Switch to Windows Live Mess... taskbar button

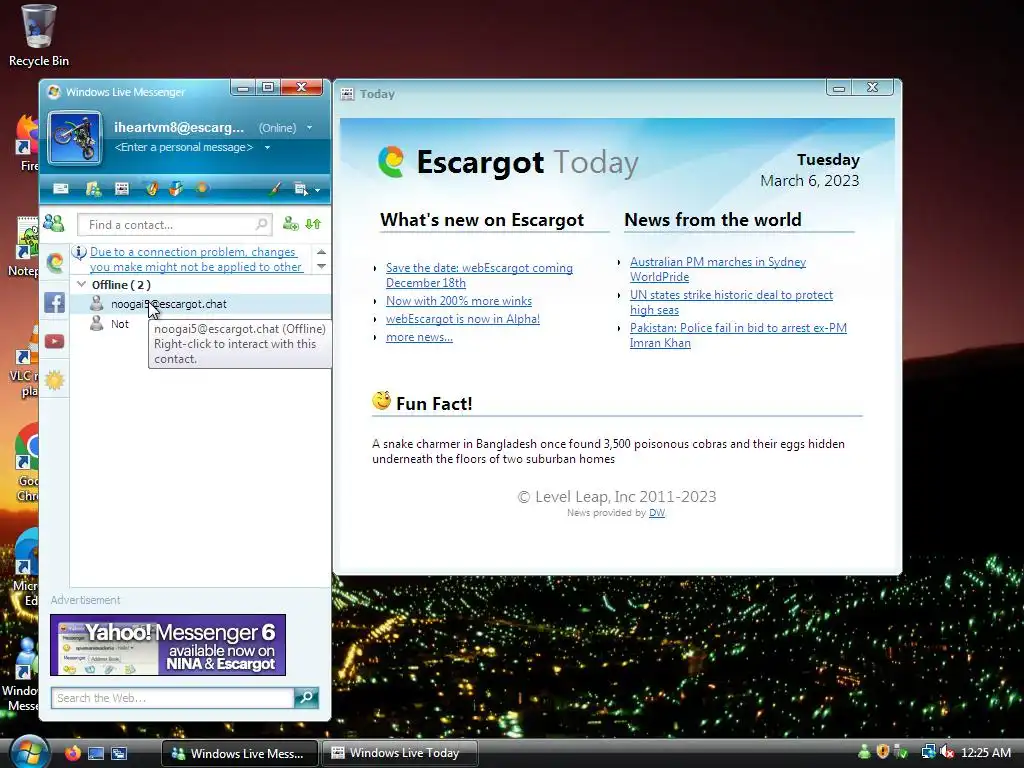(x=240, y=753)
